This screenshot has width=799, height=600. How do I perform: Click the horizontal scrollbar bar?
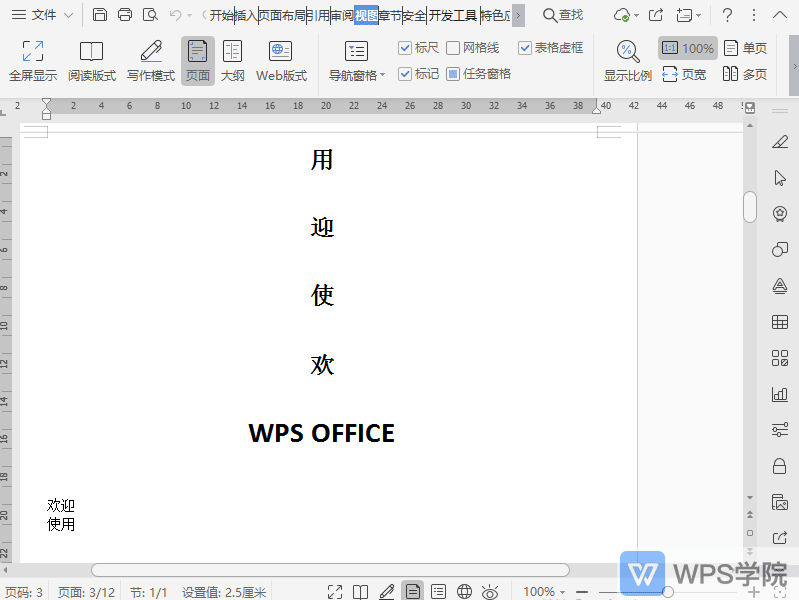pyautogui.click(x=330, y=569)
